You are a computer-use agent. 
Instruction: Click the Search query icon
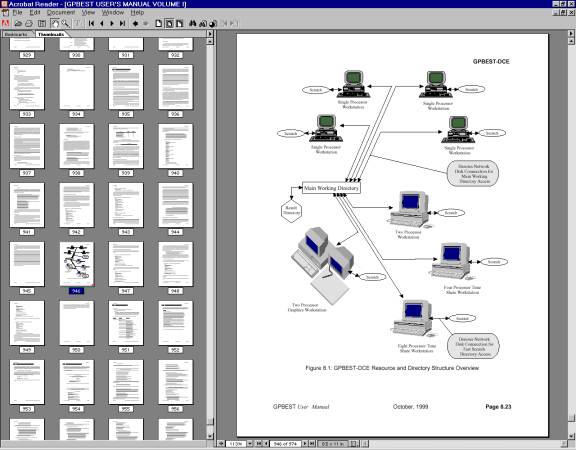coord(202,24)
